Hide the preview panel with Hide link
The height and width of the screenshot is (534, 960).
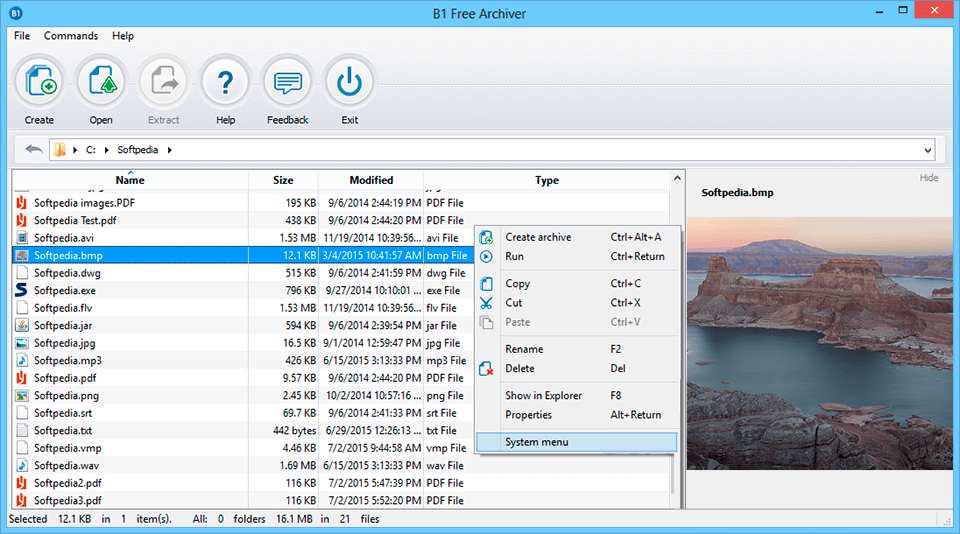[x=929, y=178]
